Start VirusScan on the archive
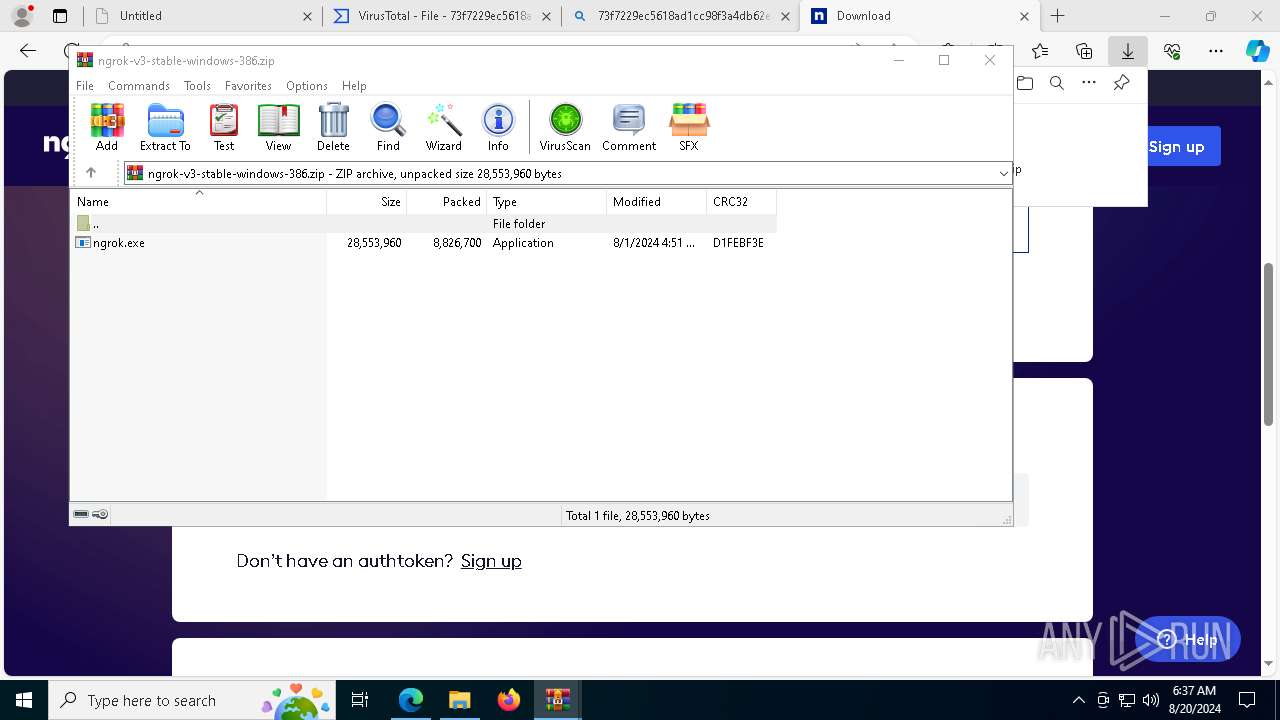This screenshot has width=1280, height=720. (x=565, y=127)
